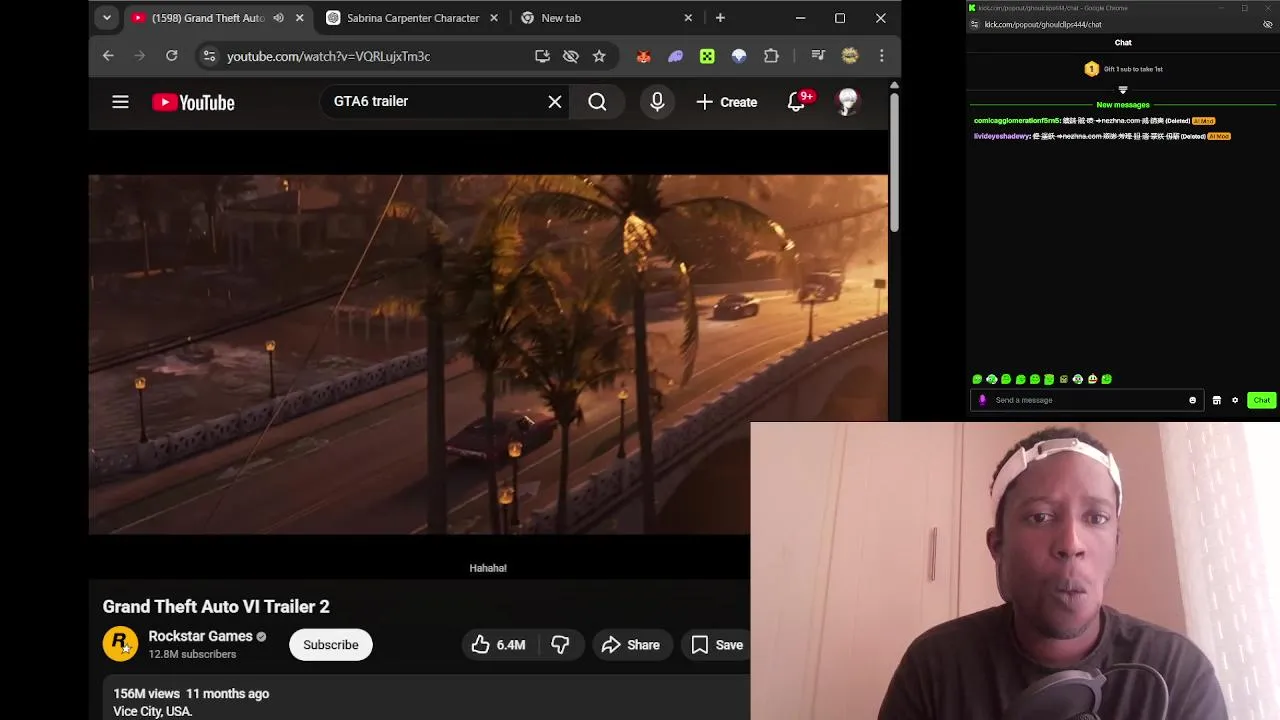
Task: Expand the tab search dropdown arrow
Action: [x=106, y=18]
